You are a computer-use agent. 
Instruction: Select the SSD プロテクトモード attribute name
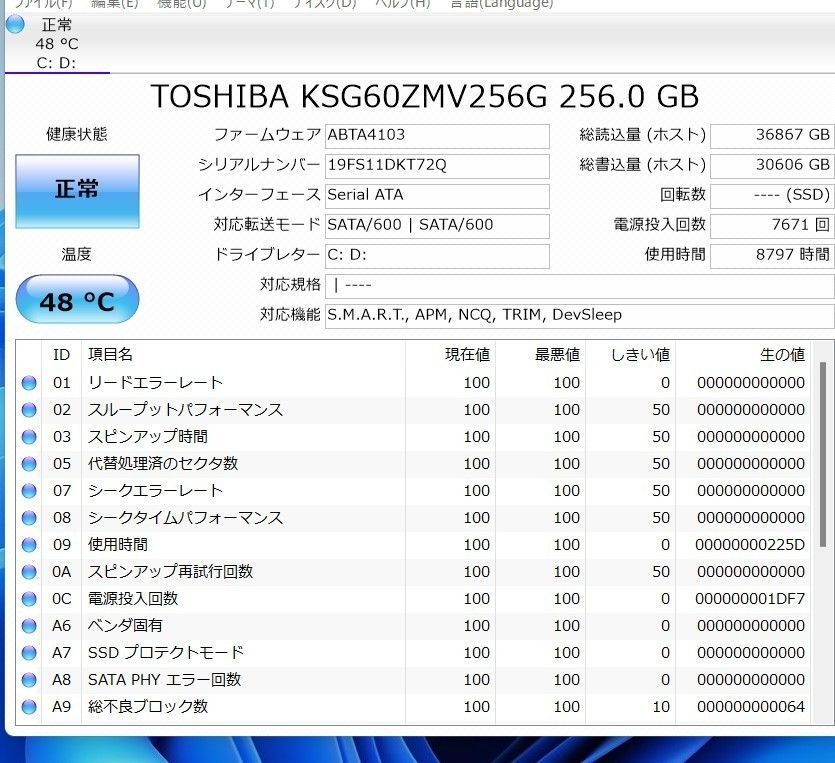166,653
